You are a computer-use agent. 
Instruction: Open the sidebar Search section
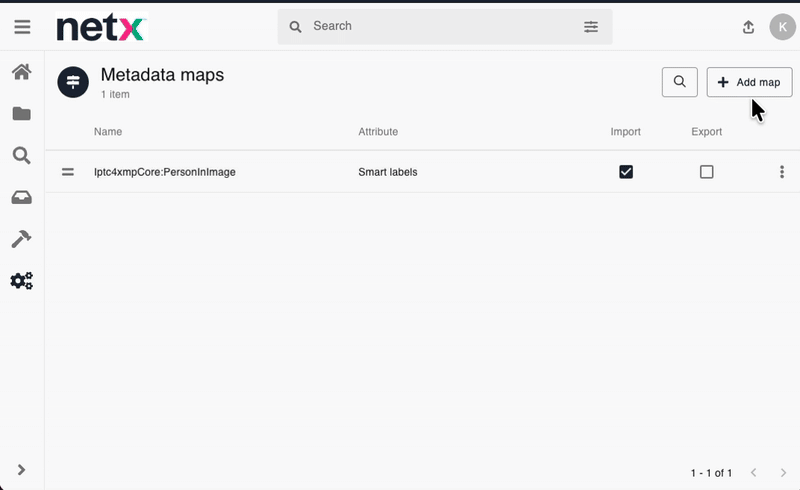[21, 155]
